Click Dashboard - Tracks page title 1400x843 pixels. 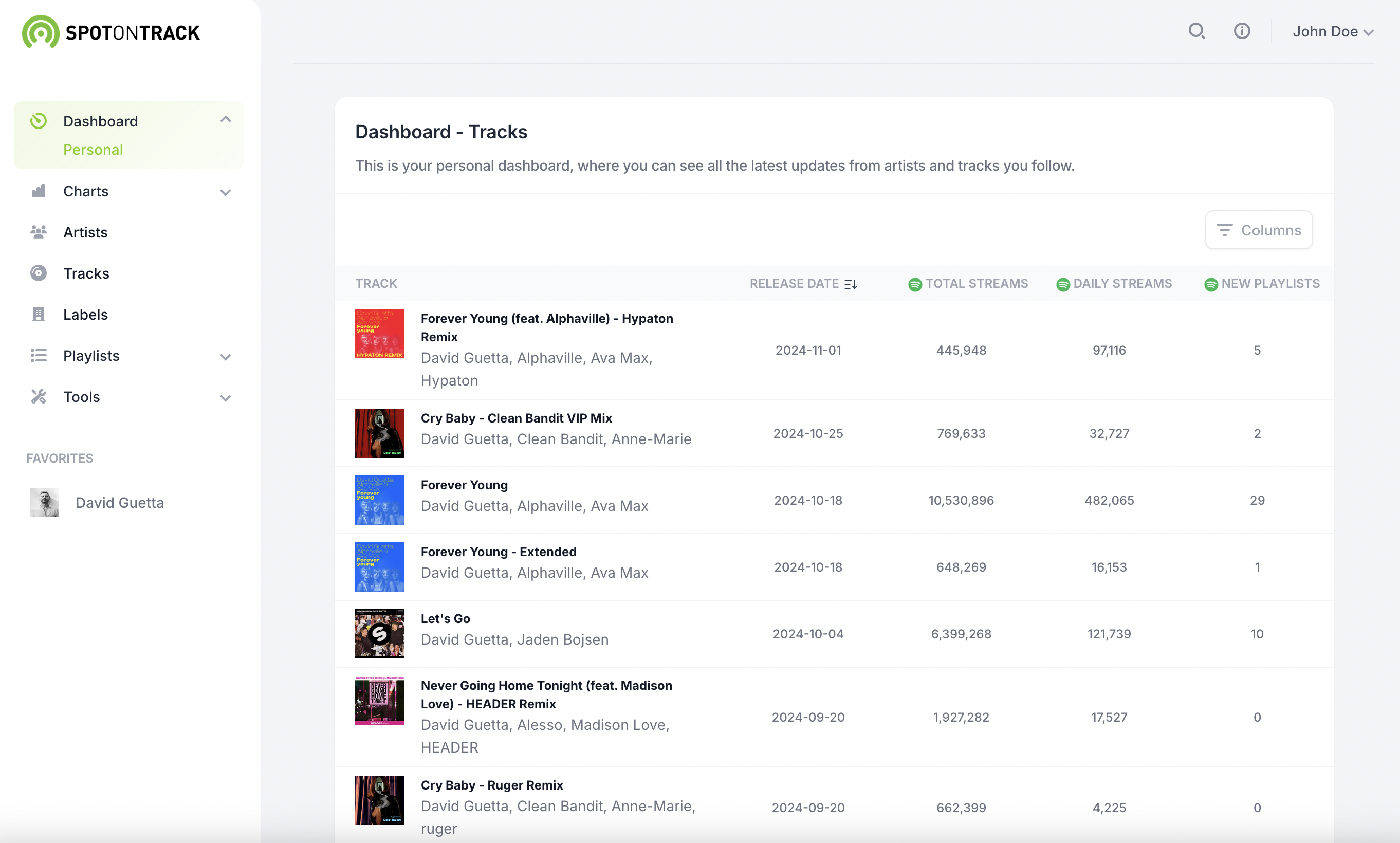click(441, 132)
